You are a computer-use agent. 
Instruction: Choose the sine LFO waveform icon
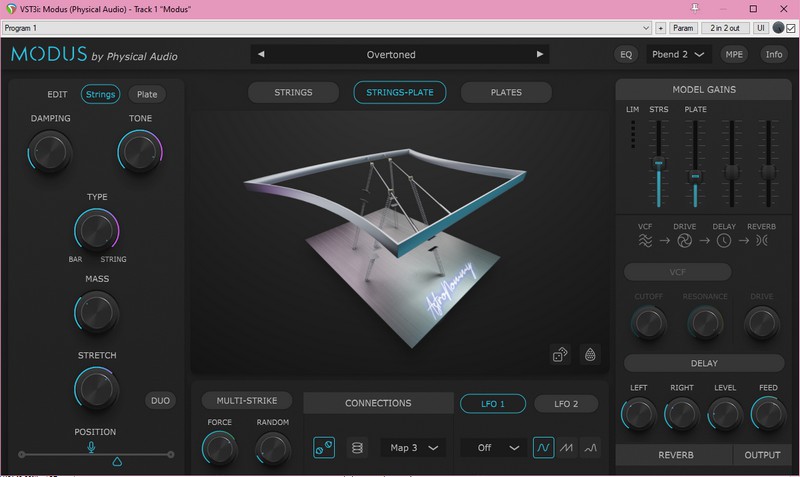coord(543,448)
